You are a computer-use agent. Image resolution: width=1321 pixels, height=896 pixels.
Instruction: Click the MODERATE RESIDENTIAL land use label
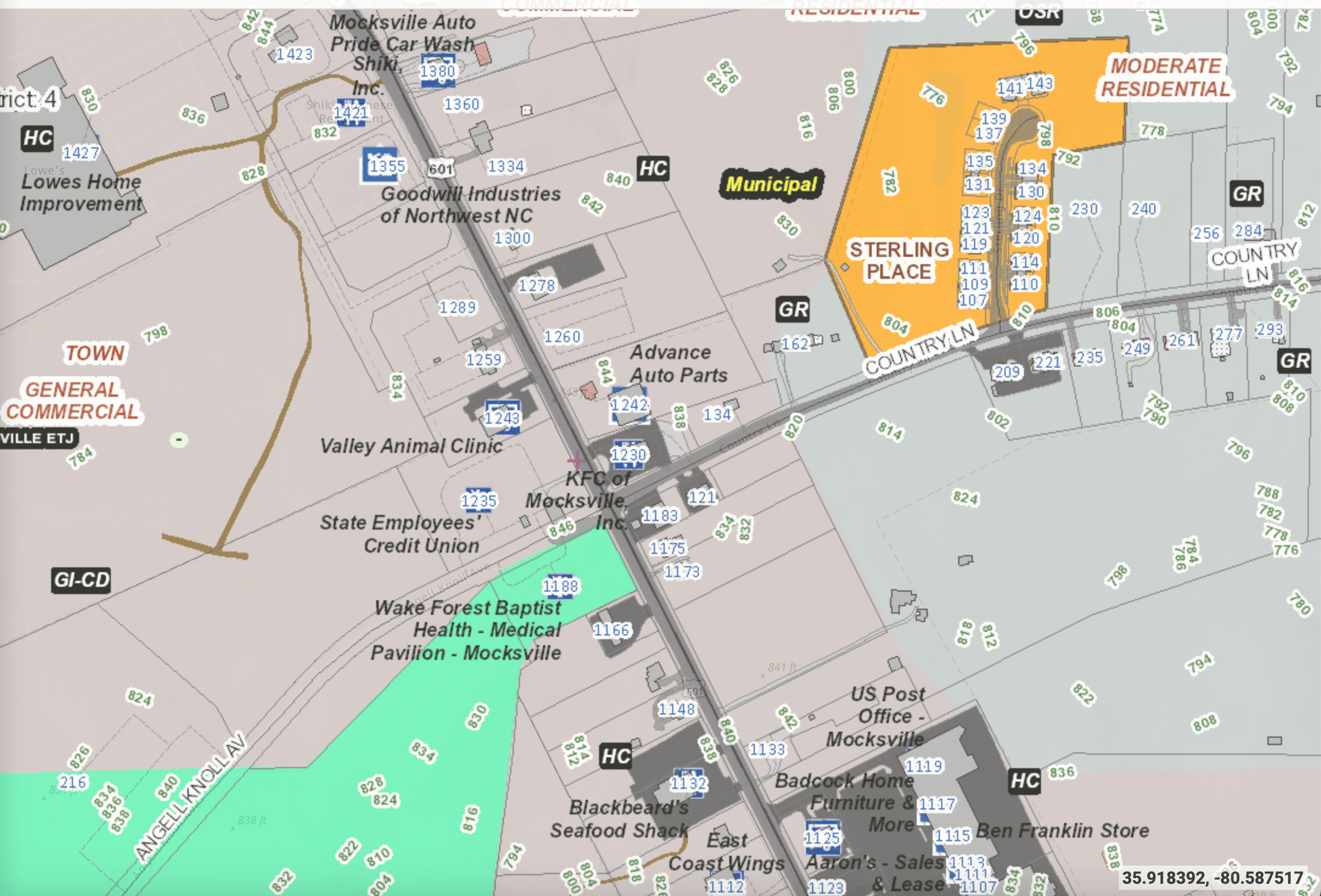pos(1166,77)
